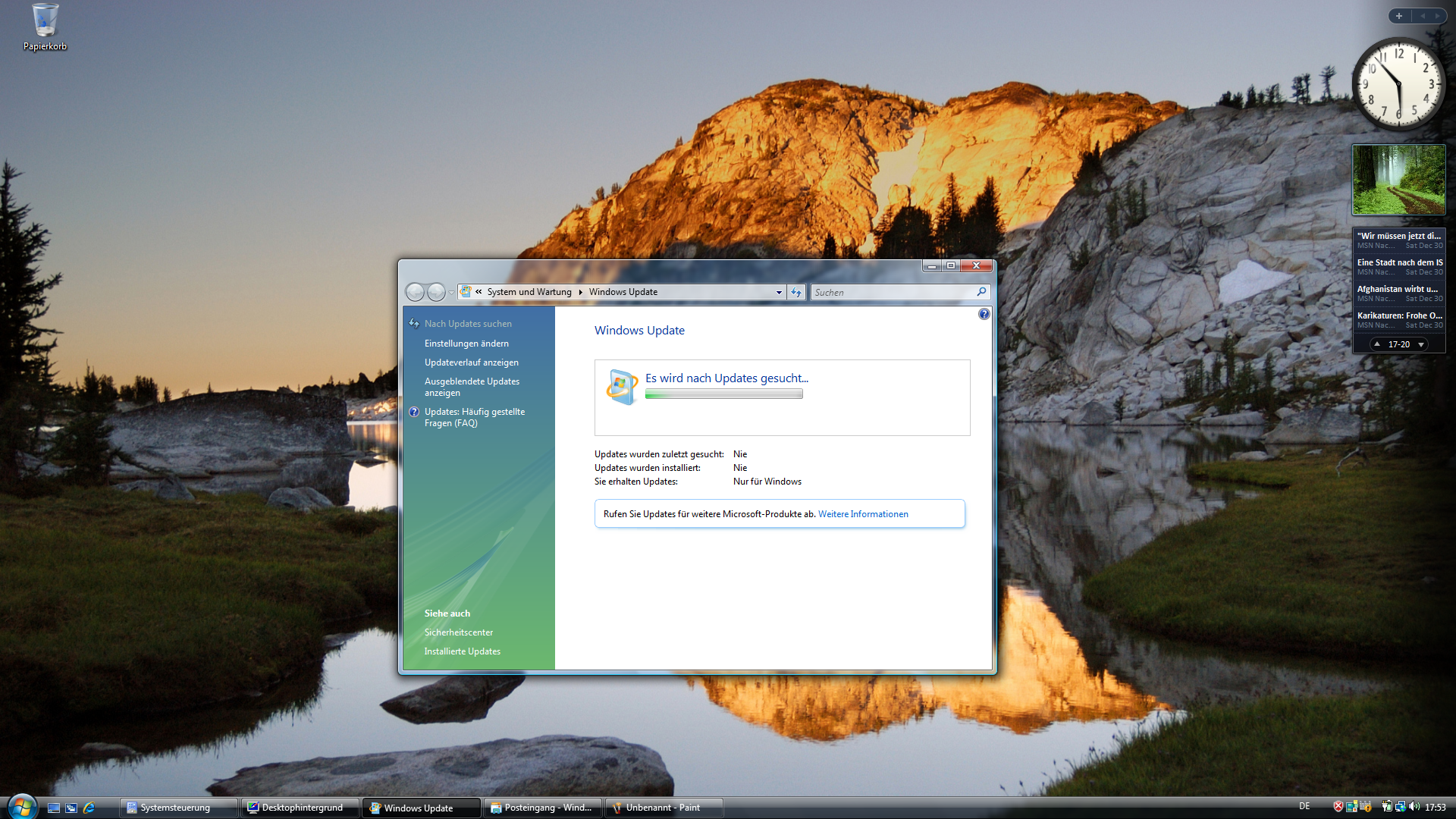Click the Show Desktop quick launch icon

(54, 808)
